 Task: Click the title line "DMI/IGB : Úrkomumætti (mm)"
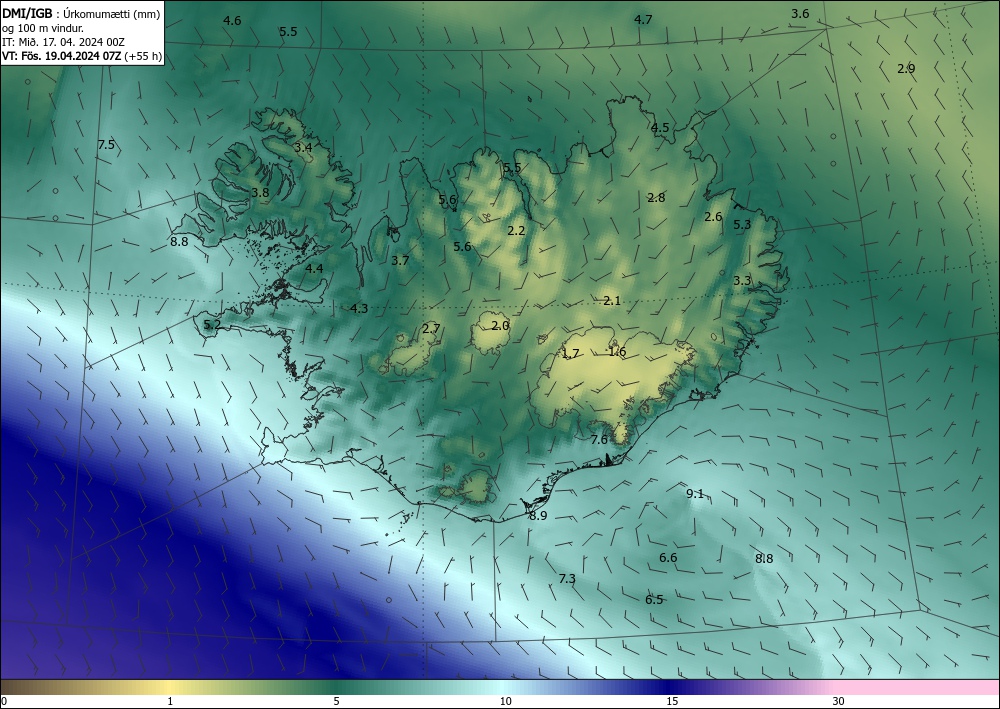(x=81, y=14)
